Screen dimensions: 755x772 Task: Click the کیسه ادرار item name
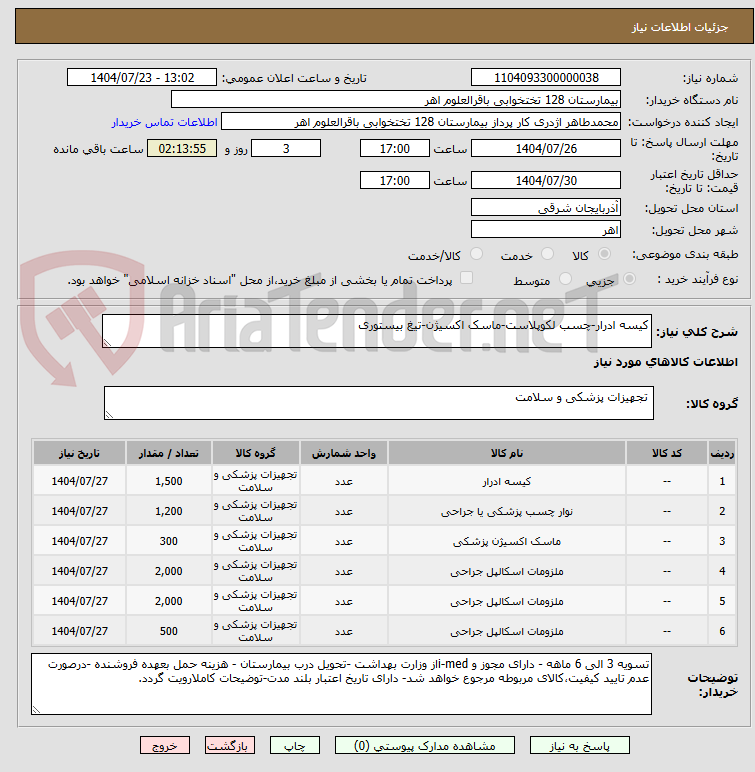pyautogui.click(x=507, y=482)
